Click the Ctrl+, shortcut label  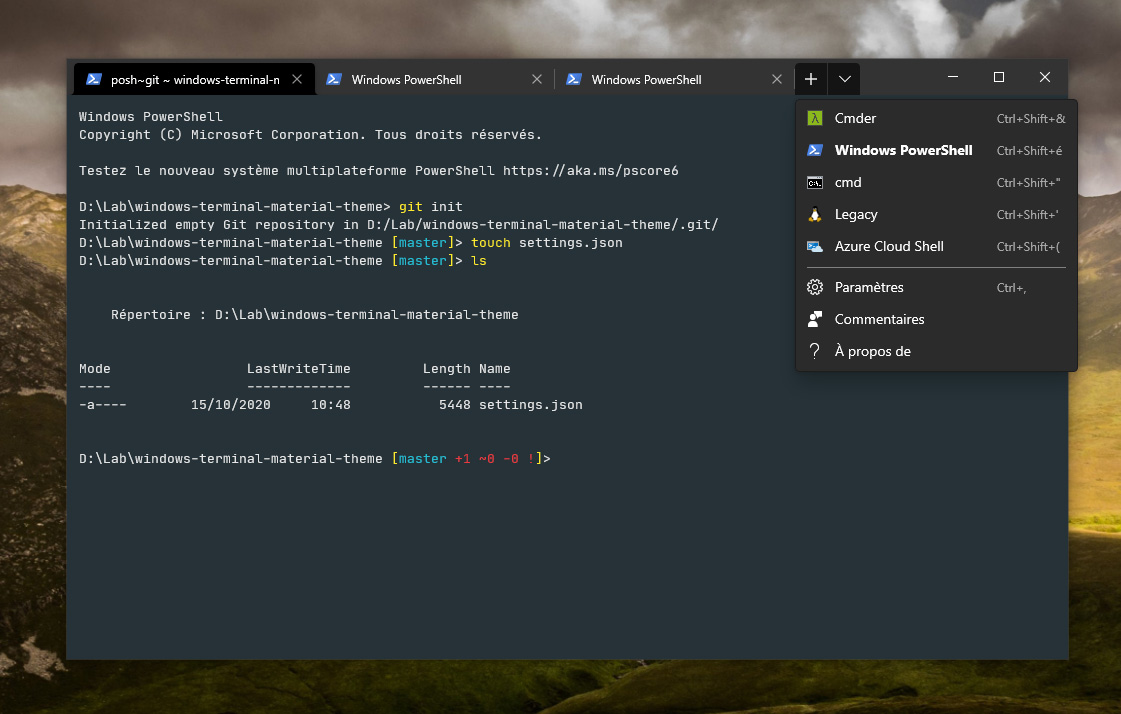pyautogui.click(x=1011, y=288)
